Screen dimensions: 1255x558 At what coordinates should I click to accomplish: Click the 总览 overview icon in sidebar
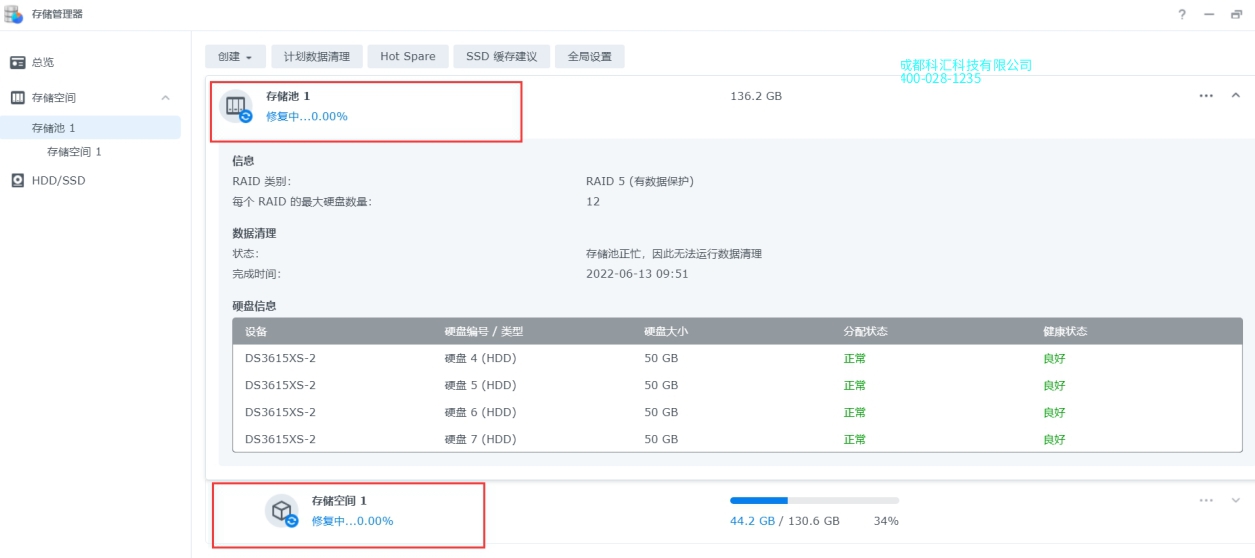18,62
